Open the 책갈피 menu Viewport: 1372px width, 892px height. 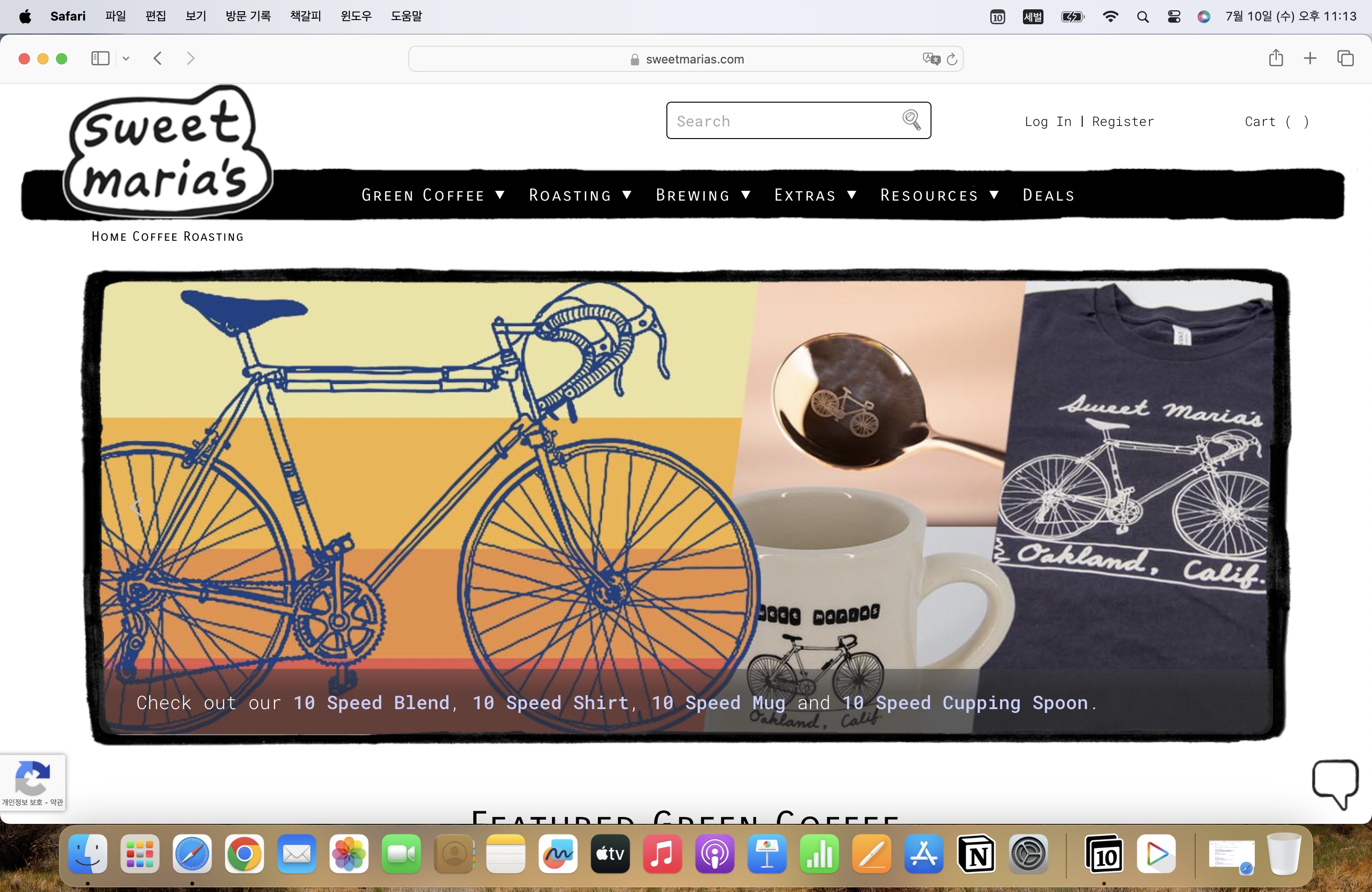coord(306,16)
